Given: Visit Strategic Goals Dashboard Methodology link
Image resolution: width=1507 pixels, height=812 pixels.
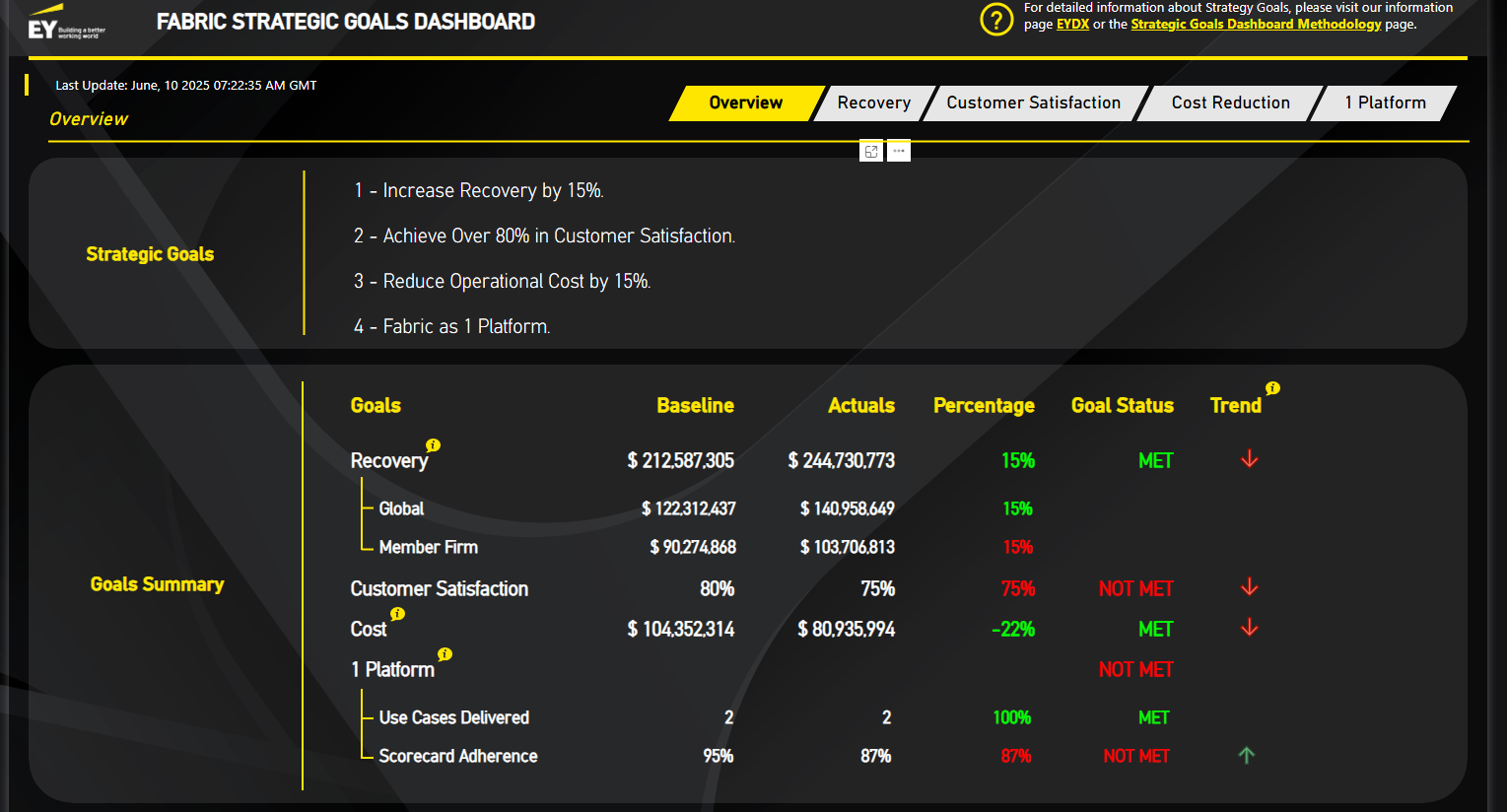Looking at the screenshot, I should (1256, 25).
